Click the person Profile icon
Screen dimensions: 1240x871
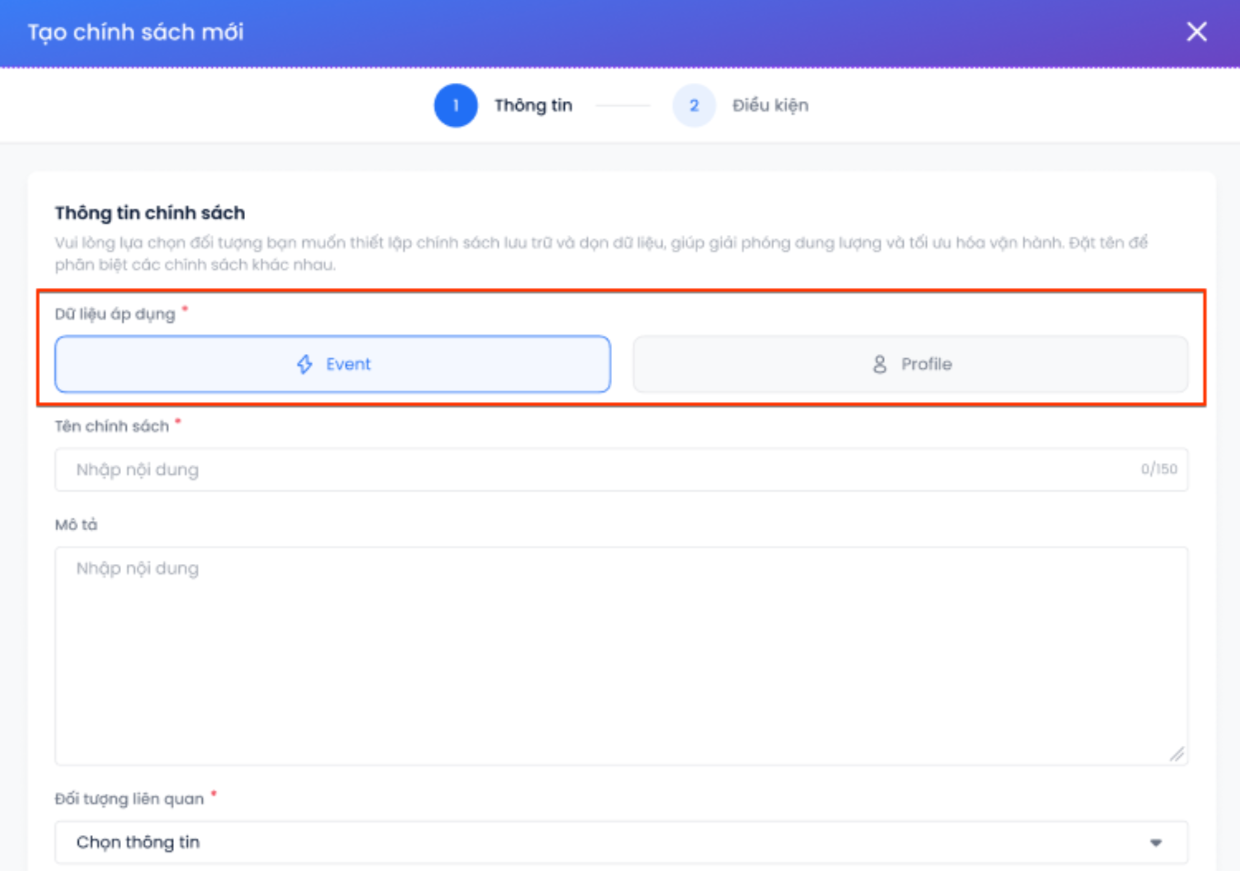pos(880,364)
